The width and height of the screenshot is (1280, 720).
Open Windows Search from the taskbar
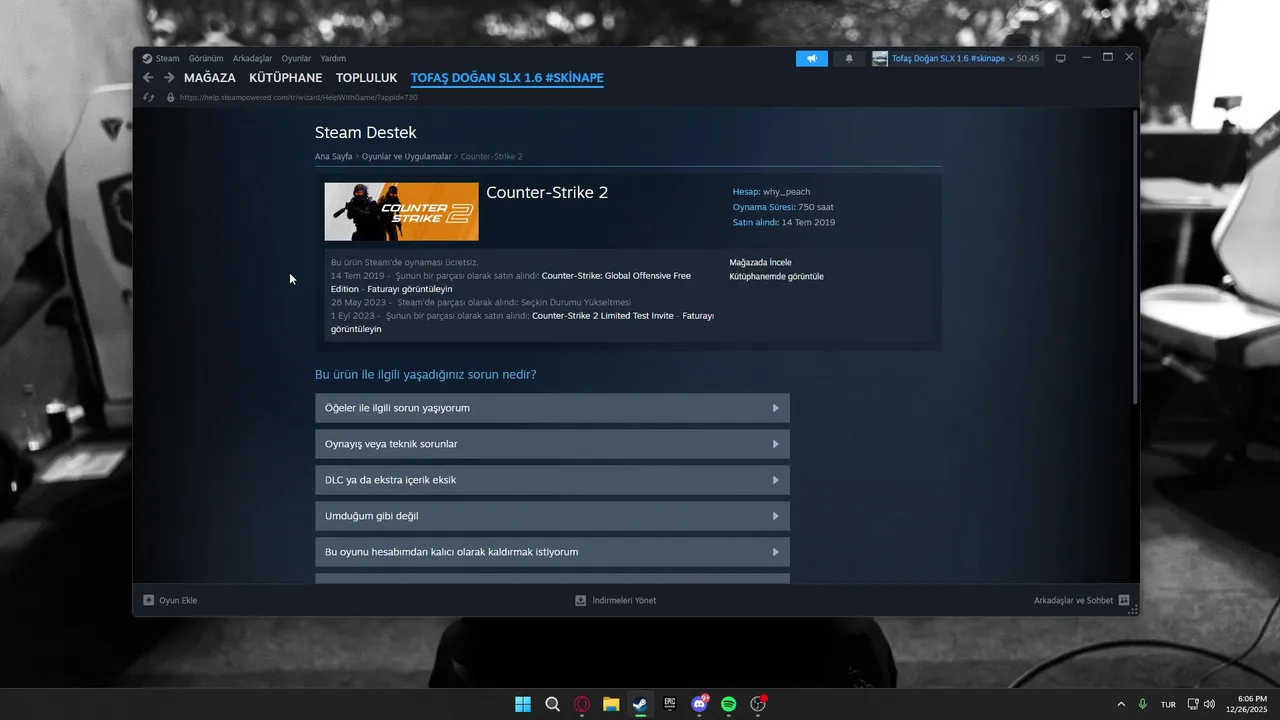[x=552, y=704]
